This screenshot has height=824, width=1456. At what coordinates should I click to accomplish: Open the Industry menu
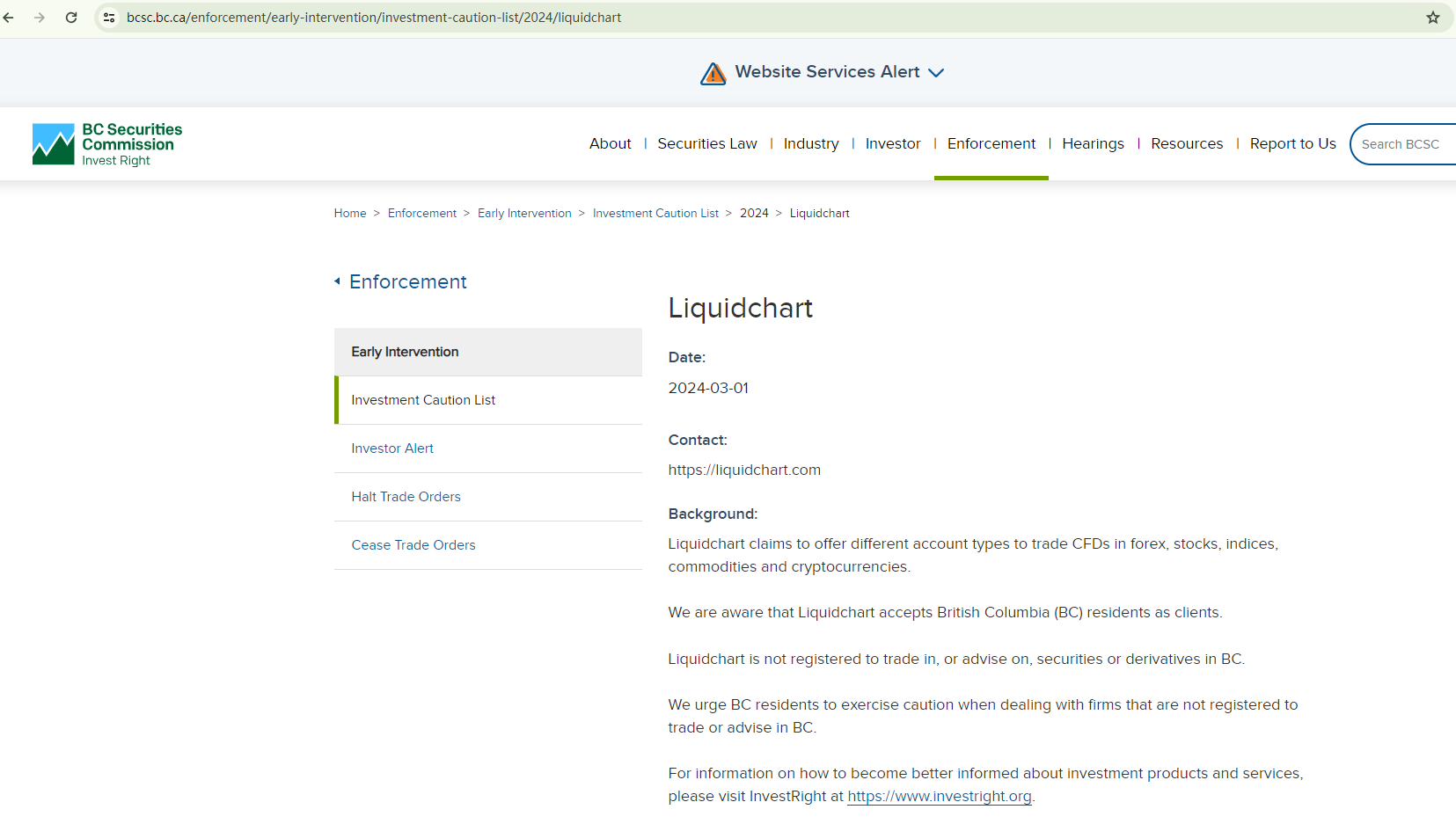pos(811,144)
